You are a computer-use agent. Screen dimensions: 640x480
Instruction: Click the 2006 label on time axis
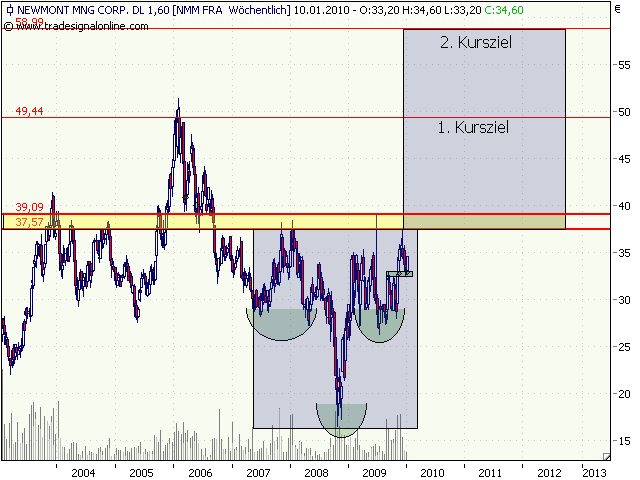(x=200, y=473)
